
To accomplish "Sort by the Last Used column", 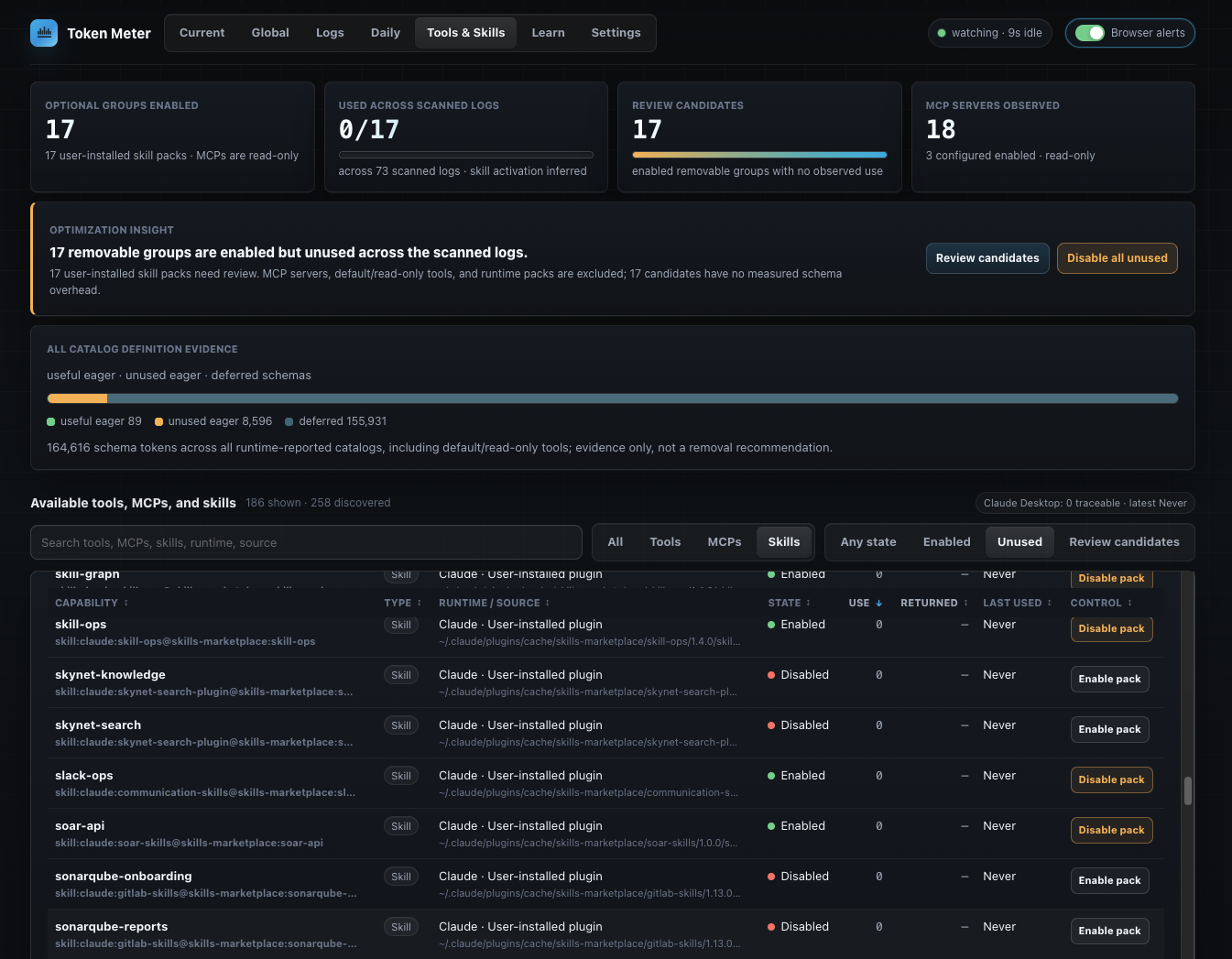I will coord(1018,603).
